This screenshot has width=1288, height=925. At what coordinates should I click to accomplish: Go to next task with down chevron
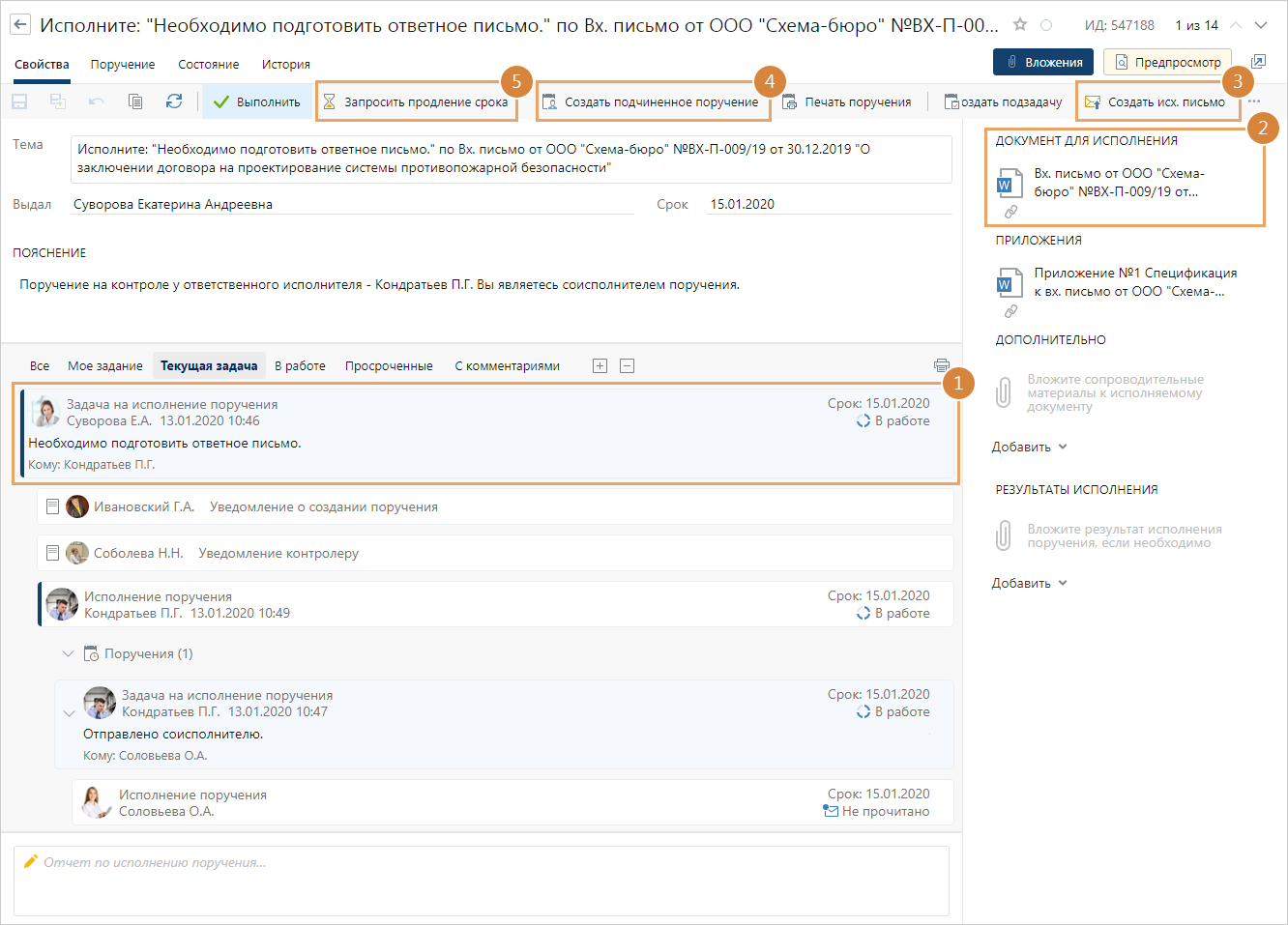coord(1261,25)
